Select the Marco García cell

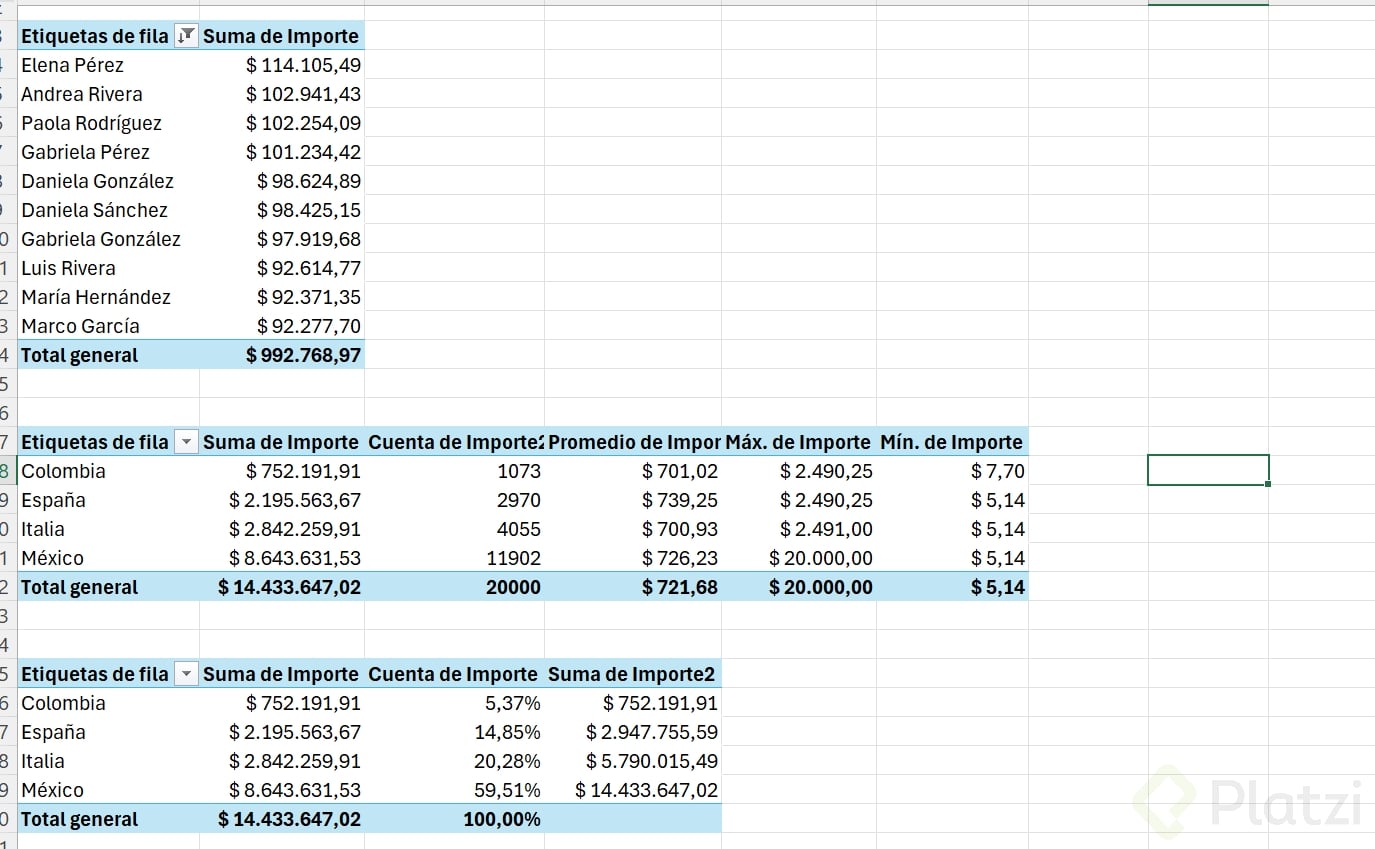pyautogui.click(x=80, y=326)
